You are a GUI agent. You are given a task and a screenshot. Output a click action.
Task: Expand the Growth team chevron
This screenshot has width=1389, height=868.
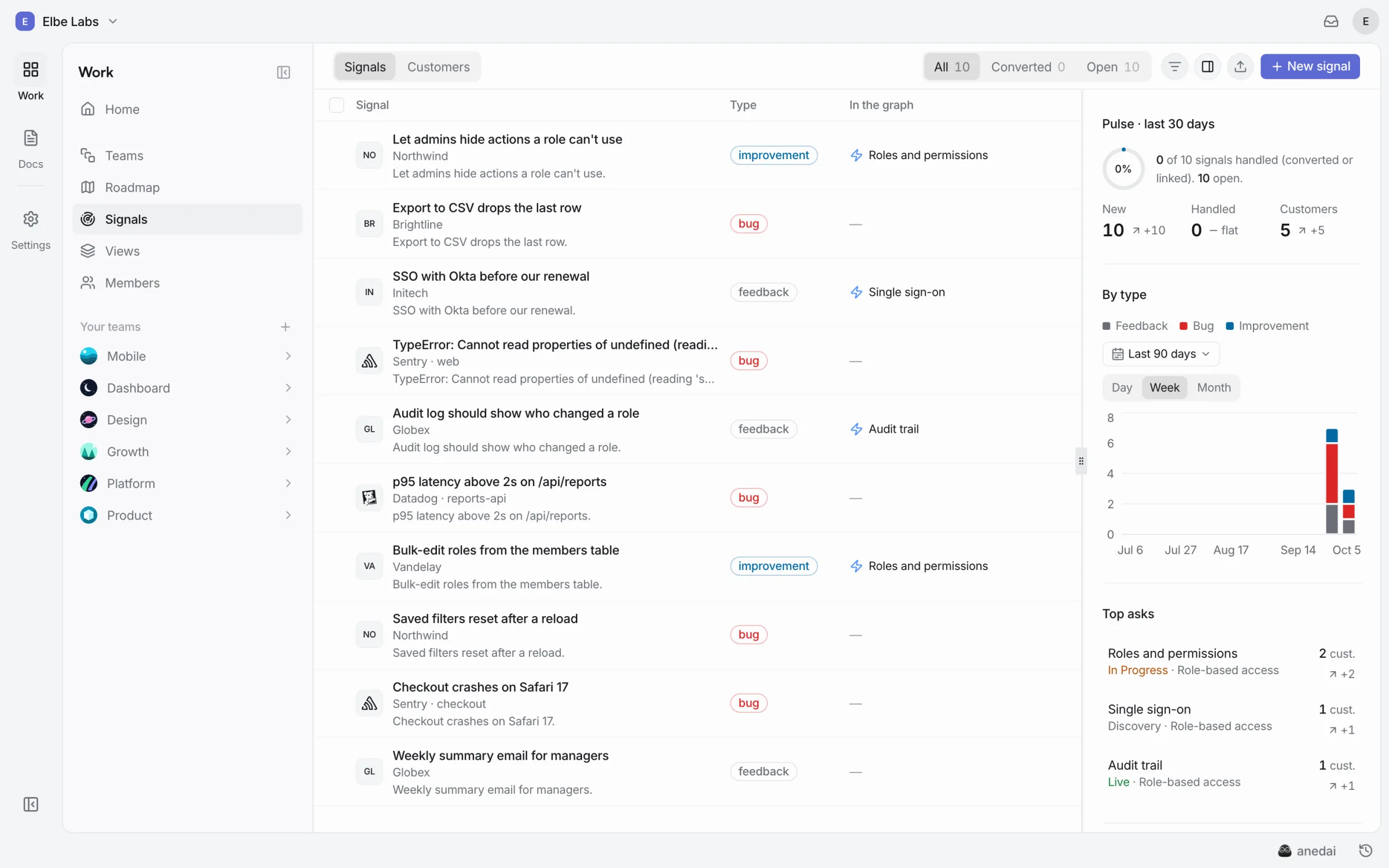click(288, 451)
